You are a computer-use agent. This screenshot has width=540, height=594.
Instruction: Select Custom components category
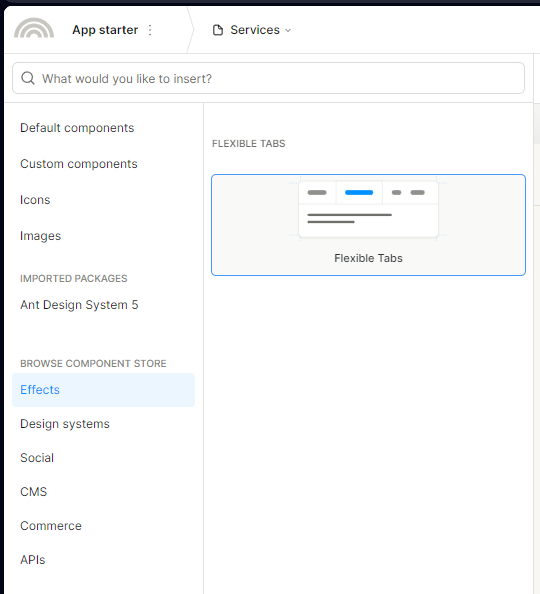tap(78, 164)
